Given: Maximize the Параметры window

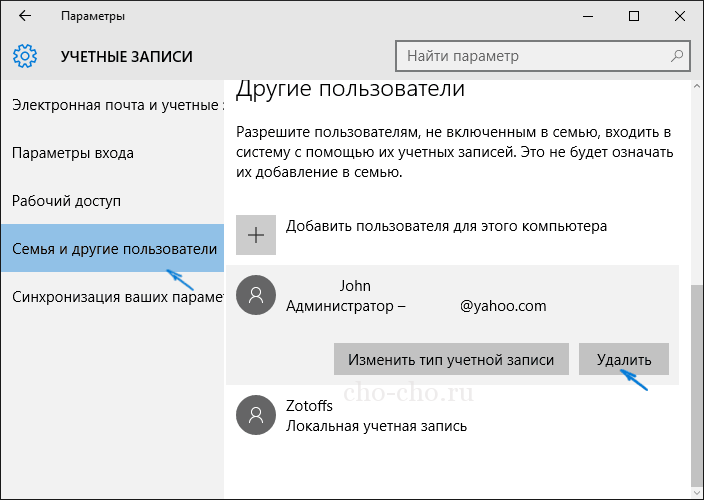Looking at the screenshot, I should (x=633, y=17).
